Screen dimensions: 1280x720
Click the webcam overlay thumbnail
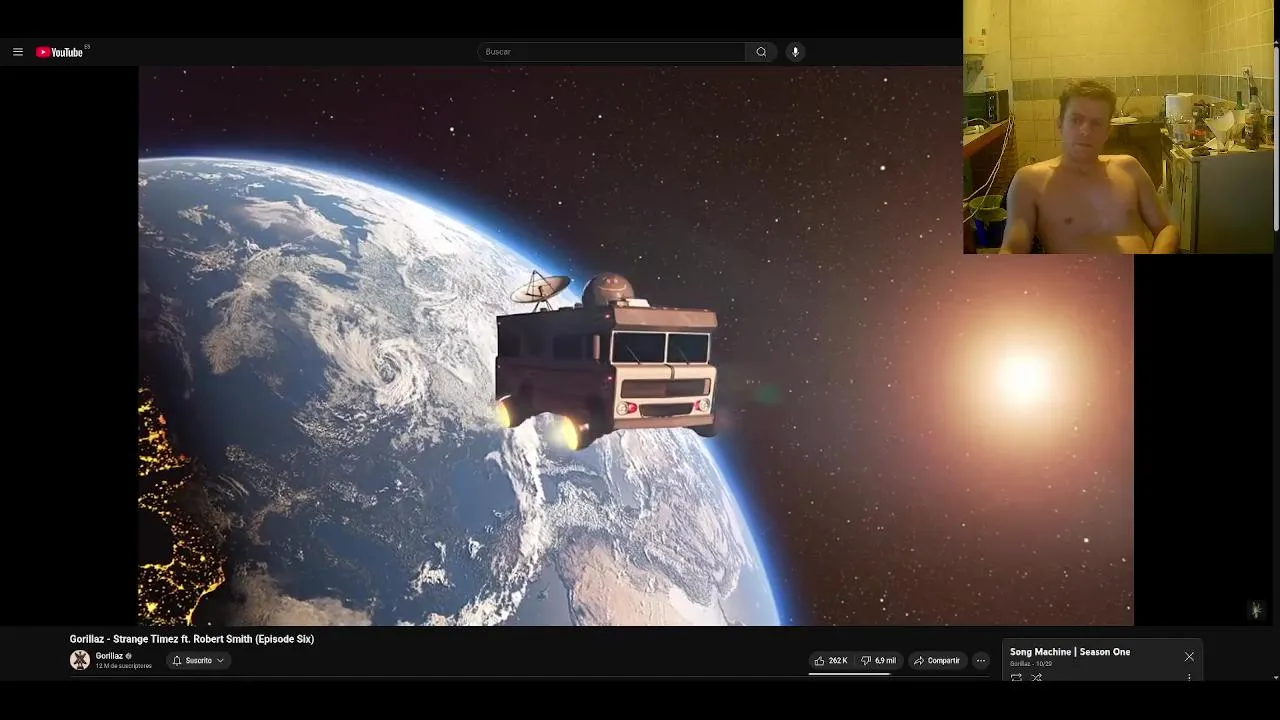pyautogui.click(x=1118, y=127)
